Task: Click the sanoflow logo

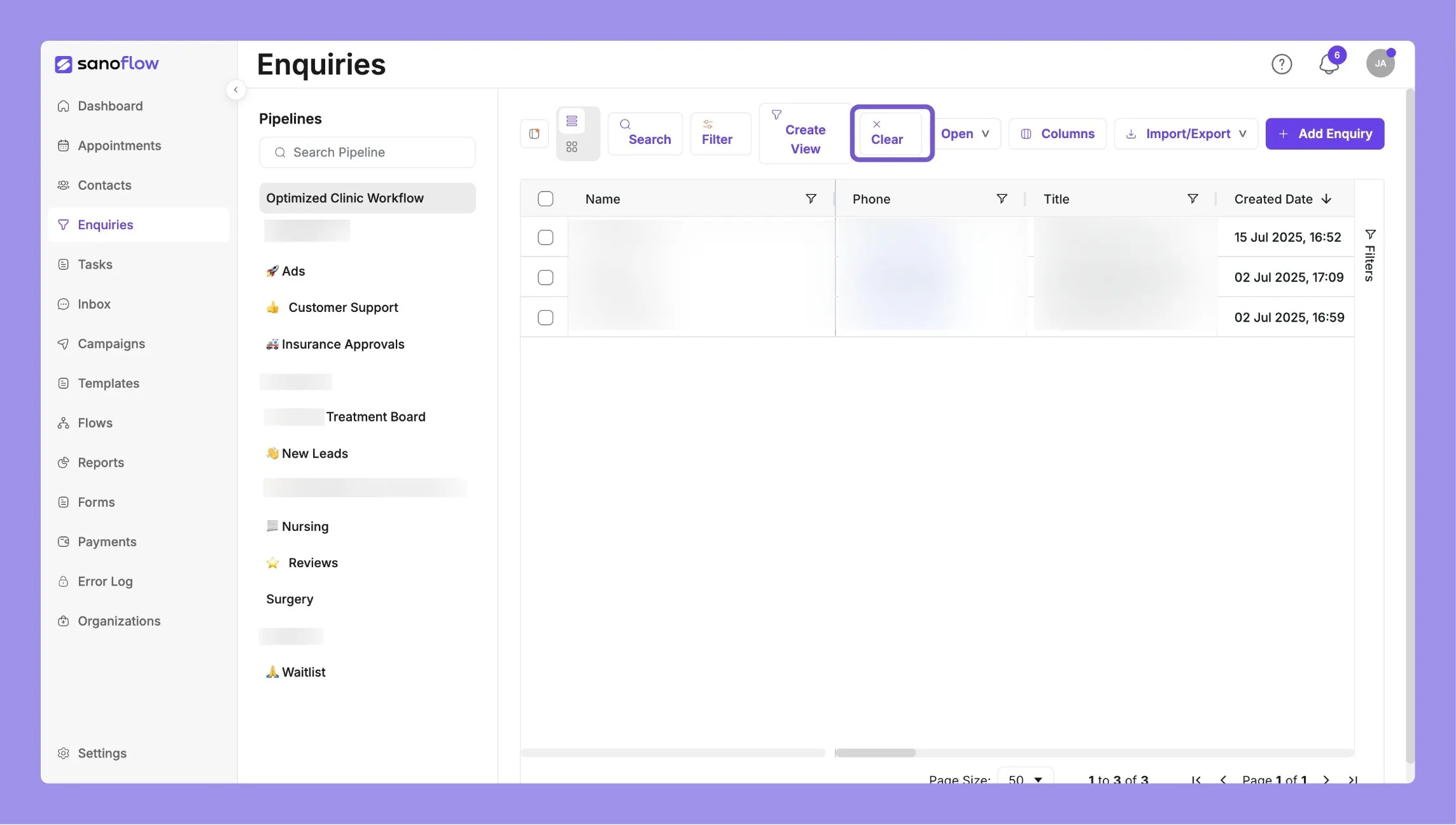Action: pos(106,64)
